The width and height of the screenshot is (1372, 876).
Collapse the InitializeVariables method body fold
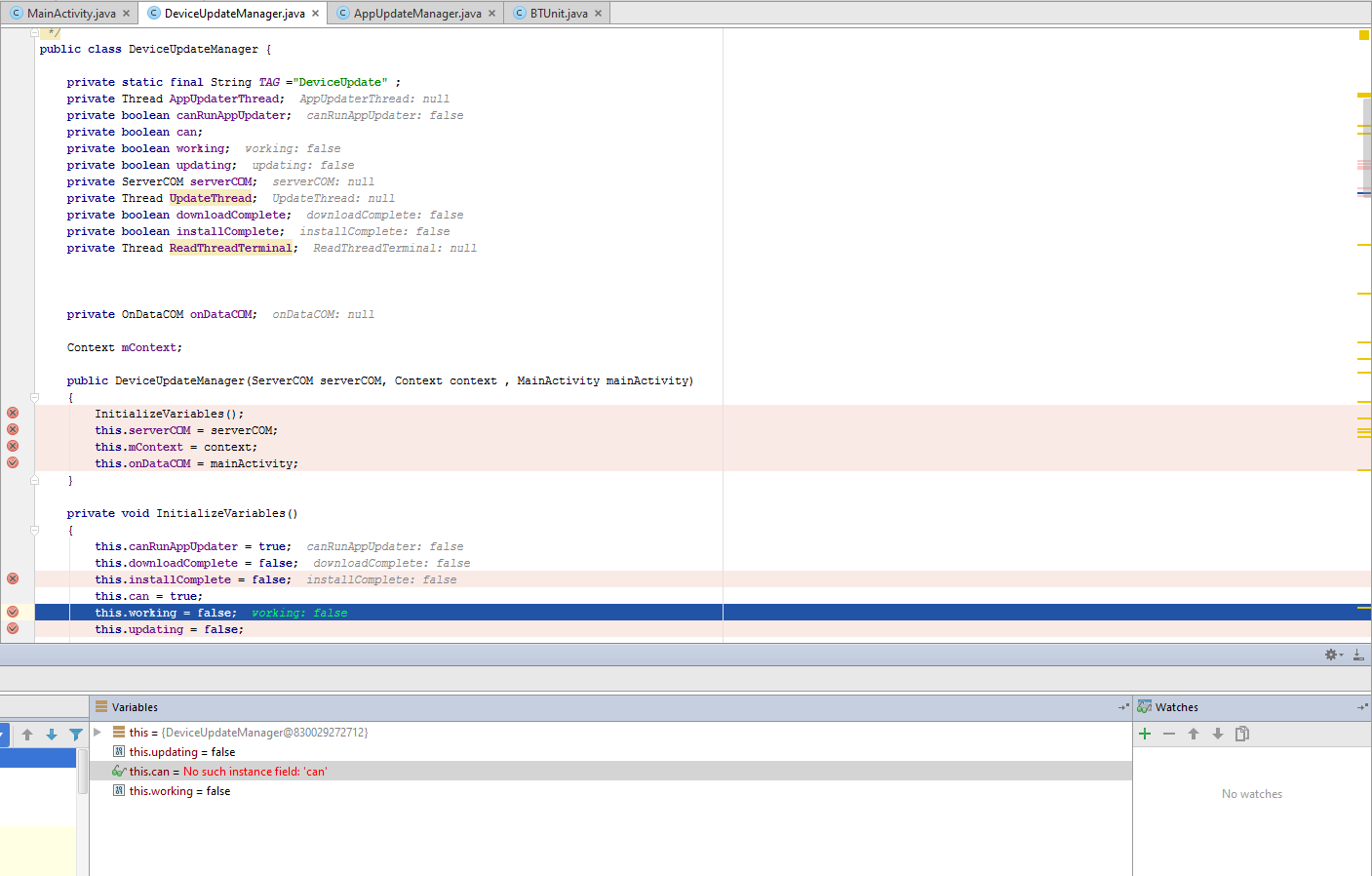tap(34, 530)
